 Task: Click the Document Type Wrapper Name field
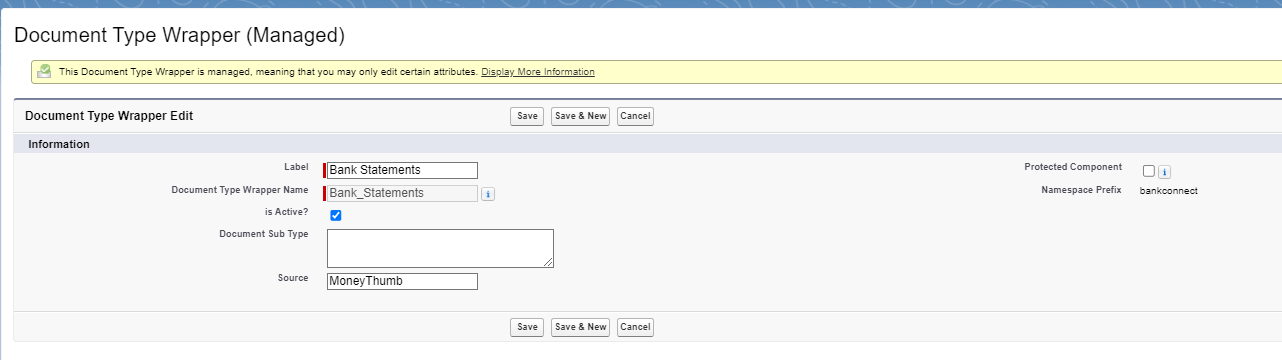pyautogui.click(x=402, y=193)
